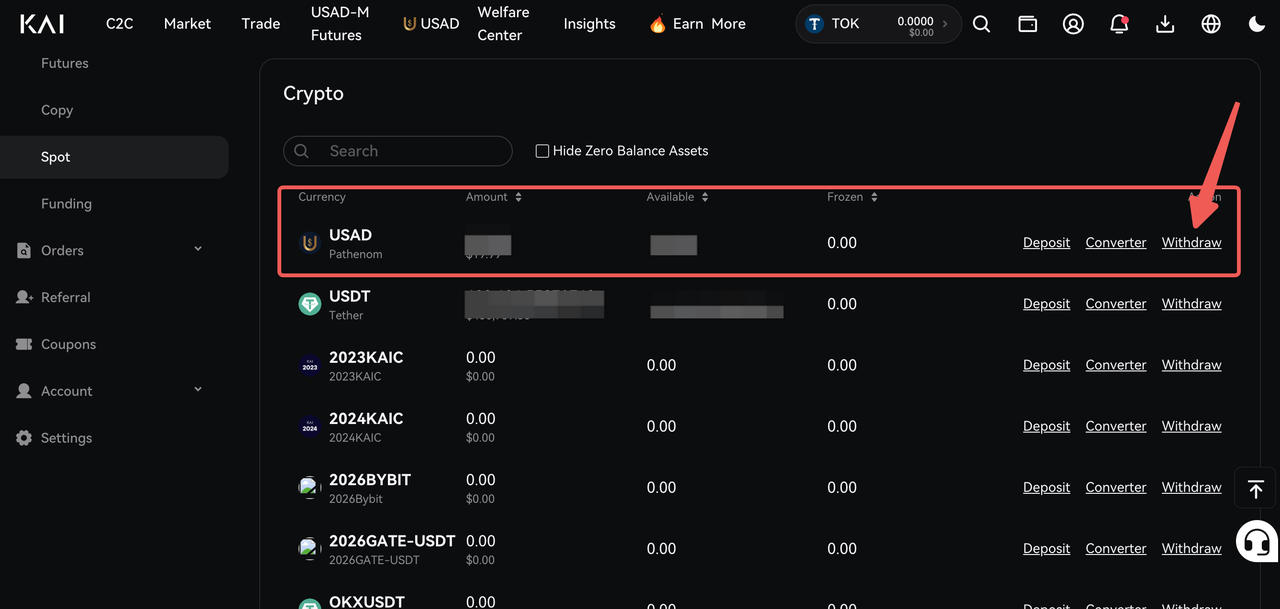The image size is (1280, 609).
Task: Focus the crypto Search field
Action: [x=398, y=151]
